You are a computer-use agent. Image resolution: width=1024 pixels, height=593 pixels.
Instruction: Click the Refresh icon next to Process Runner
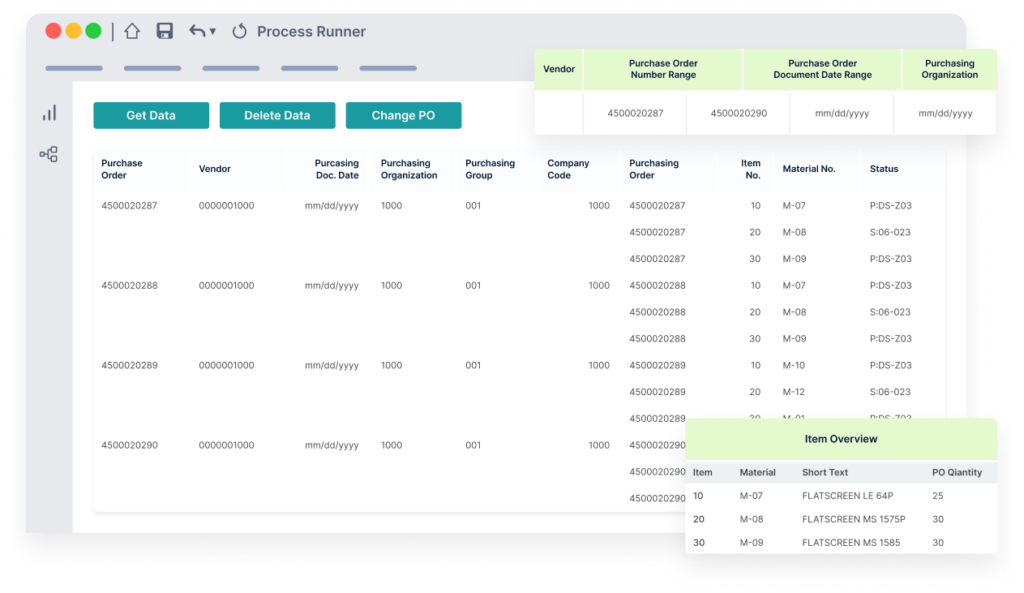click(239, 31)
